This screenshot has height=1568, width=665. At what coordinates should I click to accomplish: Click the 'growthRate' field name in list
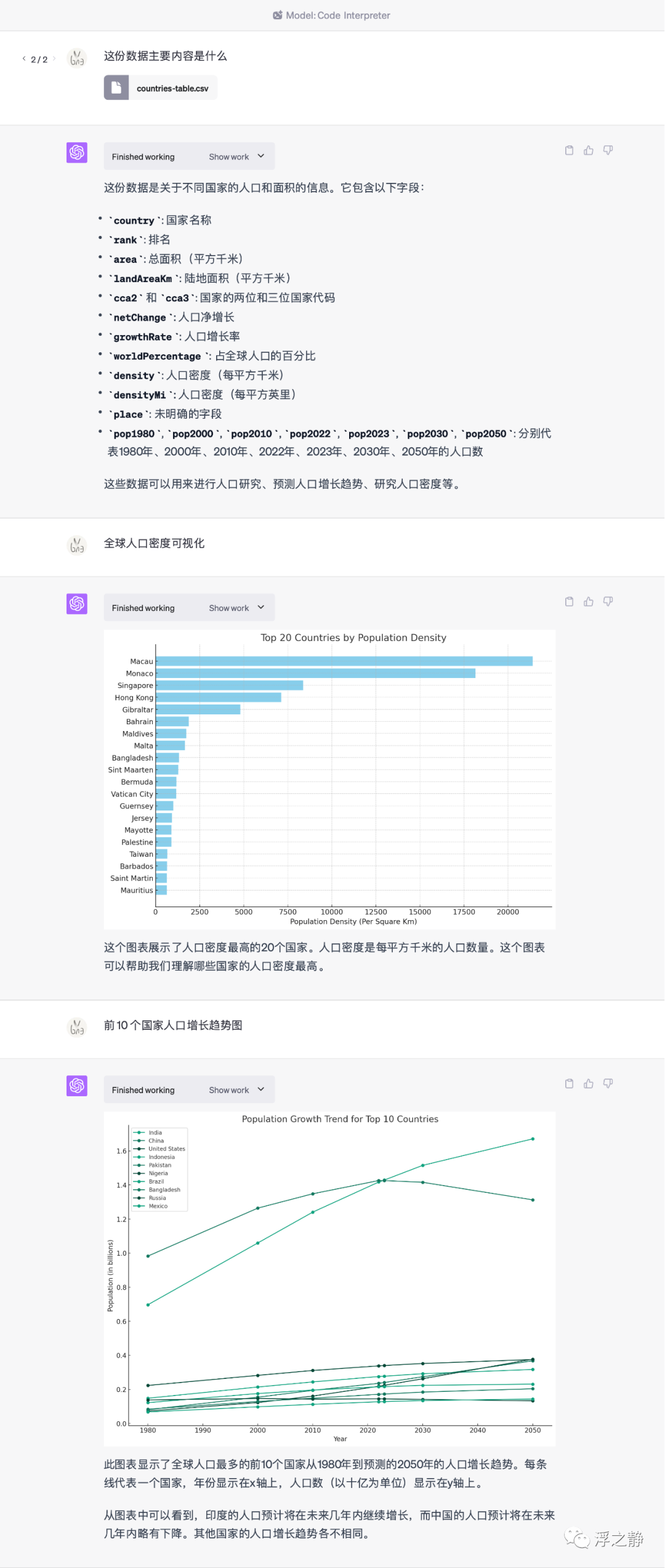click(143, 337)
